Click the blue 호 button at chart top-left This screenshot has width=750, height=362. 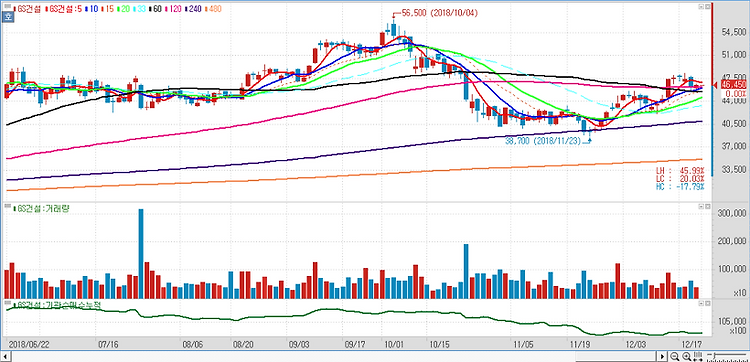(x=8, y=17)
